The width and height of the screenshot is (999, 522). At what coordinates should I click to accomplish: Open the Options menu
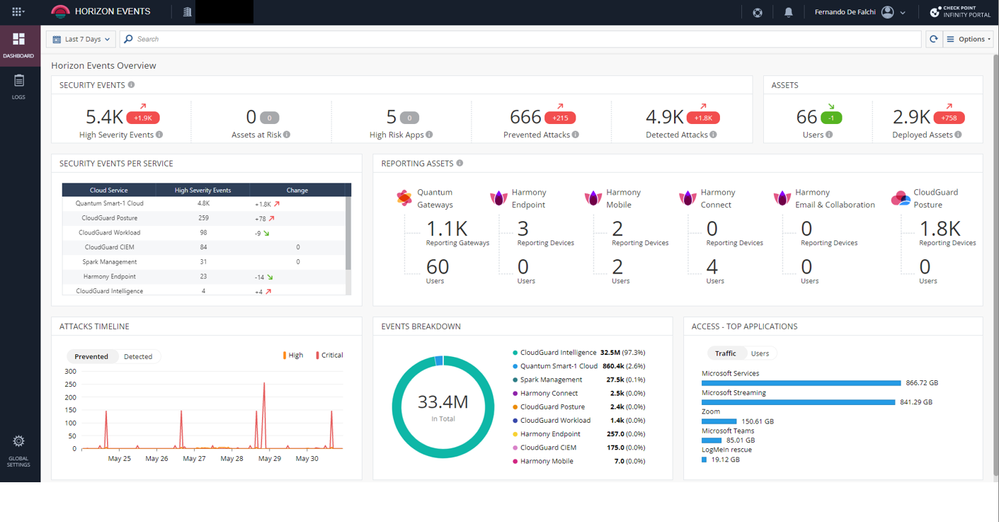click(x=969, y=39)
